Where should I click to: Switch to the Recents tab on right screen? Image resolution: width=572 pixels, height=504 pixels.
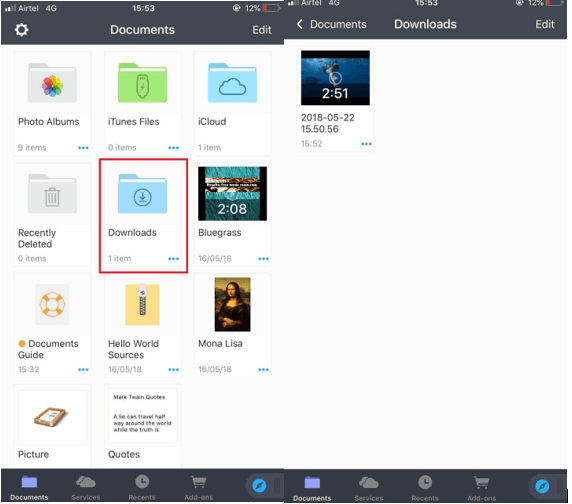tap(425, 489)
